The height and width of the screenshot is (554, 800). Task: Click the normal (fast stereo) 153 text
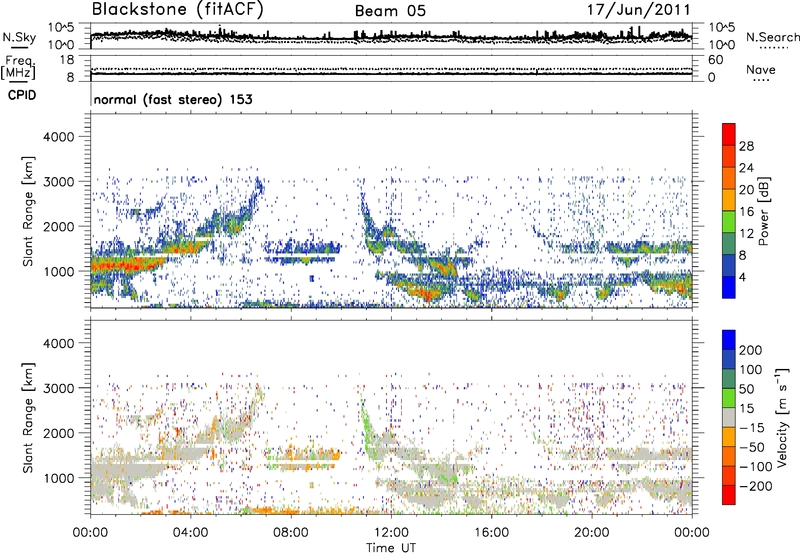173,99
